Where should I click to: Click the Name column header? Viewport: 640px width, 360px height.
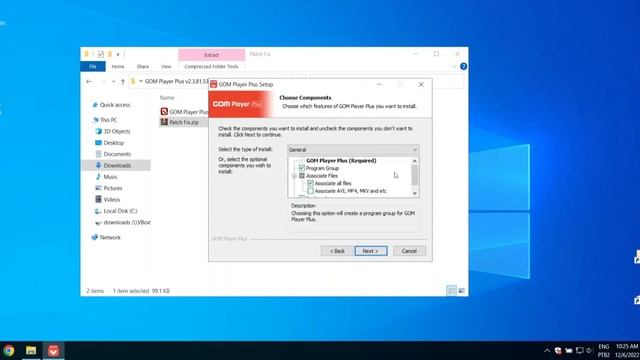point(167,98)
